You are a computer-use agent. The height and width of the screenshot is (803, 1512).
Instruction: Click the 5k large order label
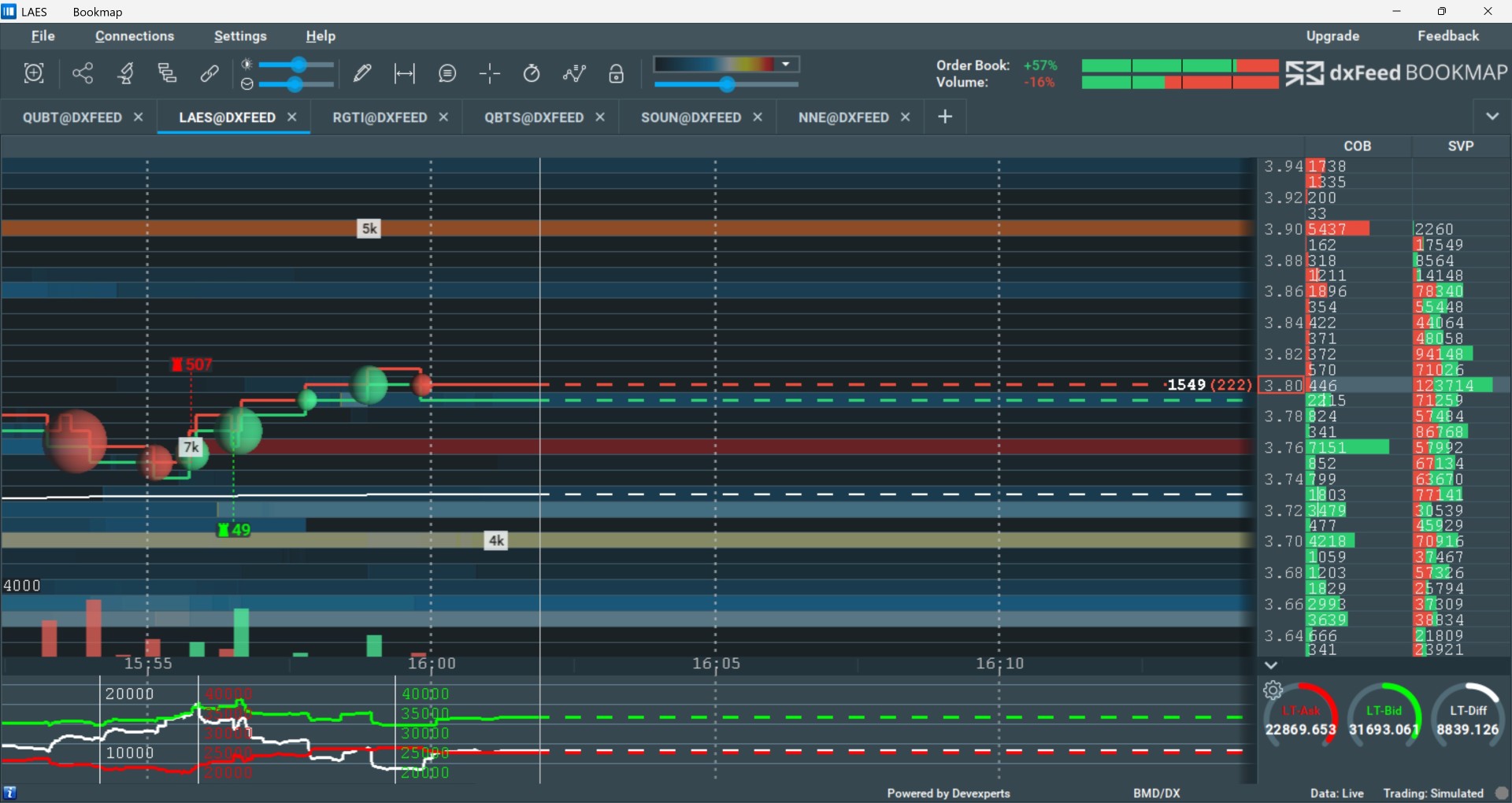pyautogui.click(x=369, y=229)
